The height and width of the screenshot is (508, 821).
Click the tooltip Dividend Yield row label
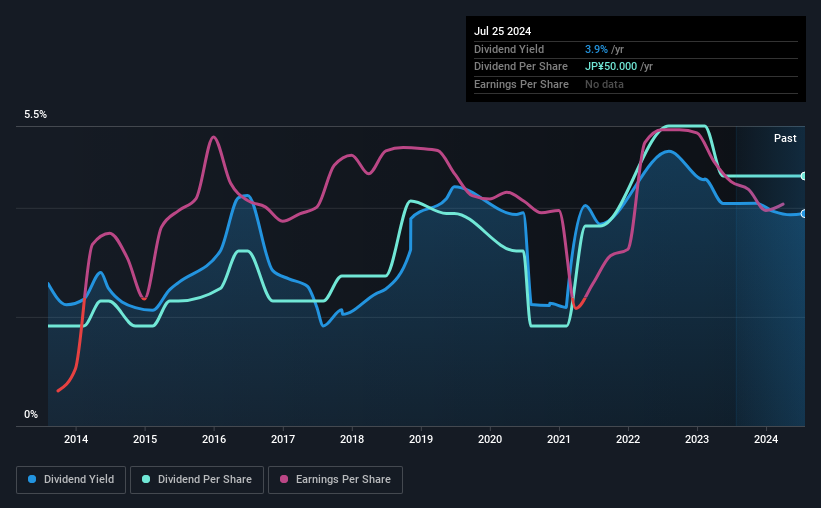coord(509,49)
